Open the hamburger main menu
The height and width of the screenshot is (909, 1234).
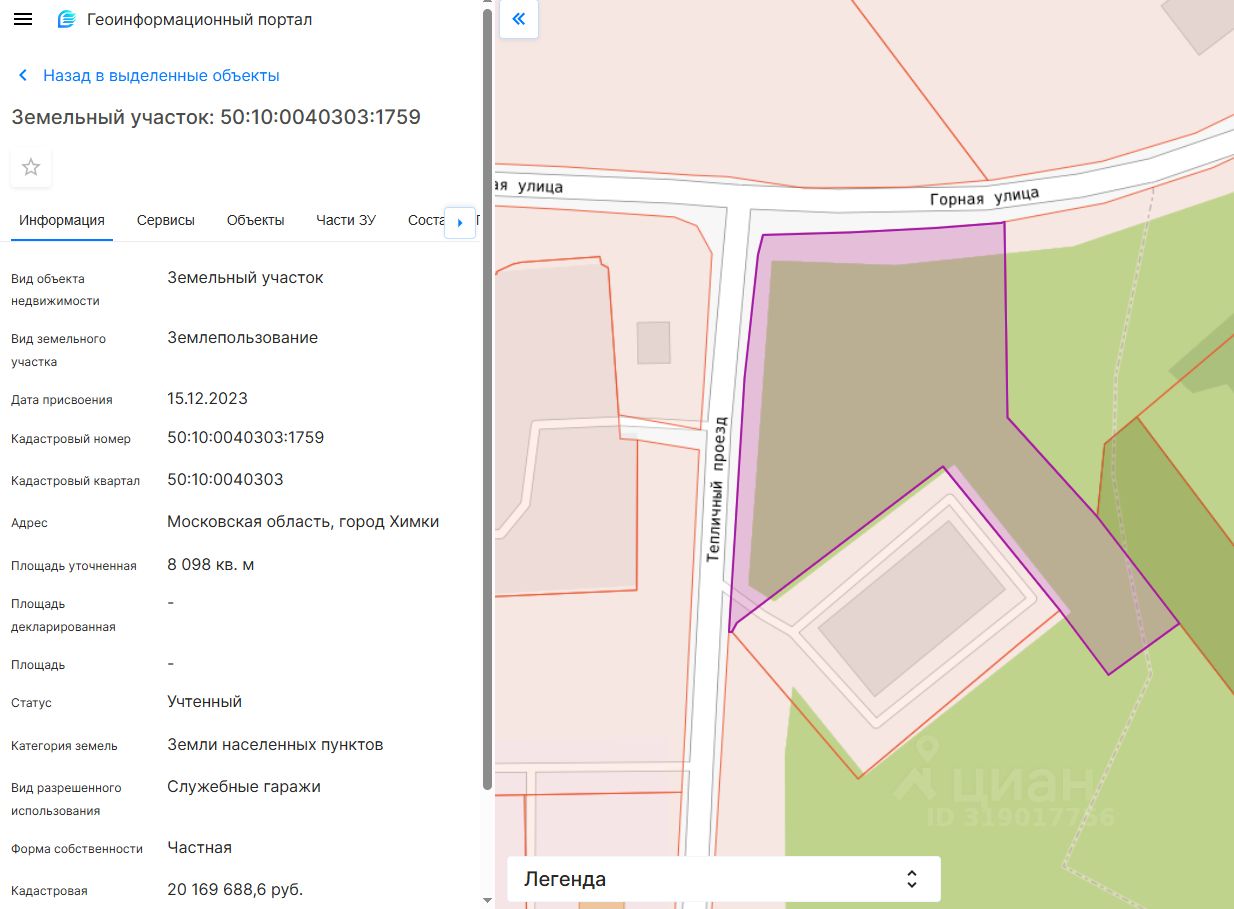(23, 20)
